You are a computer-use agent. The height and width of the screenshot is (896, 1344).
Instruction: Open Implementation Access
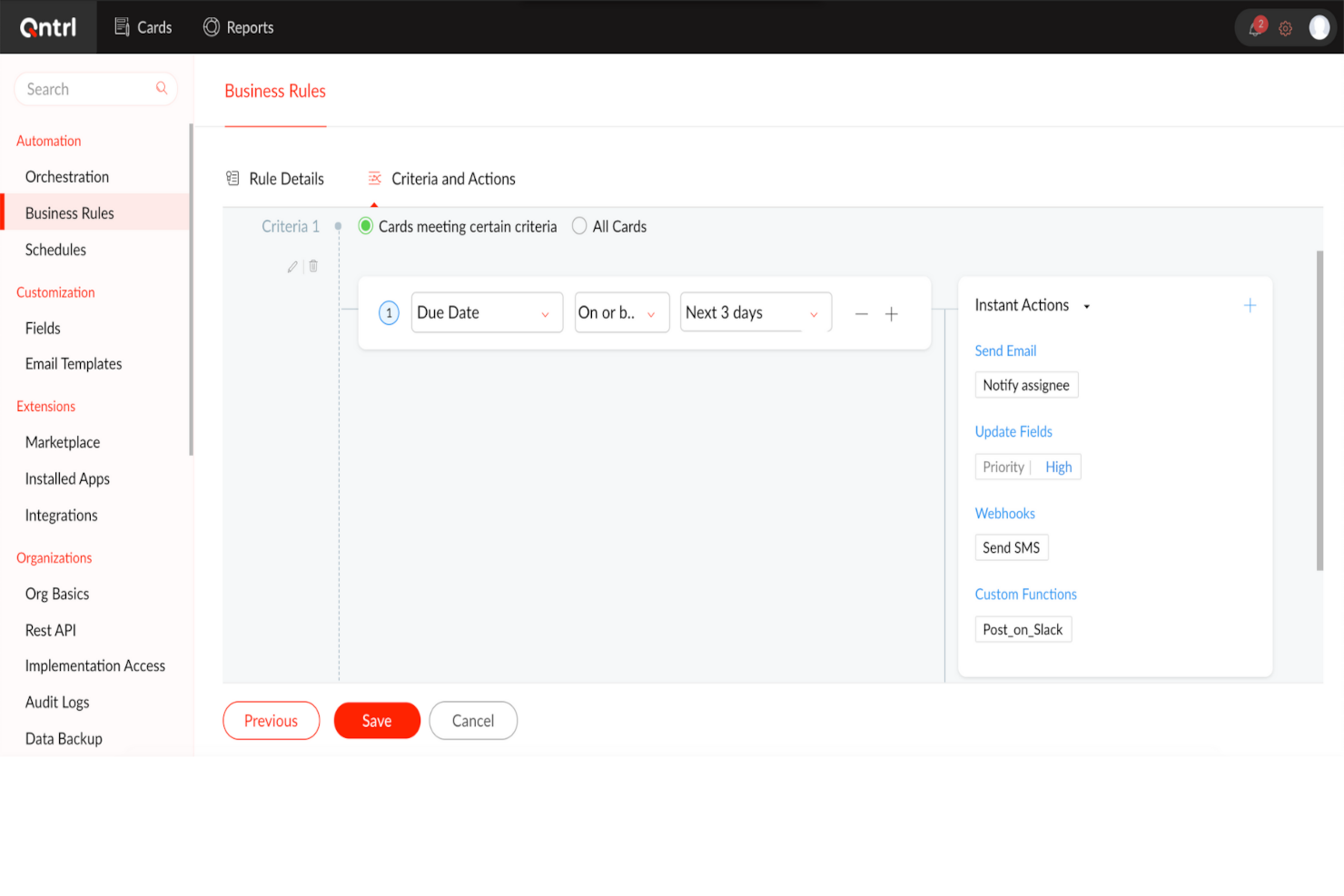click(95, 666)
